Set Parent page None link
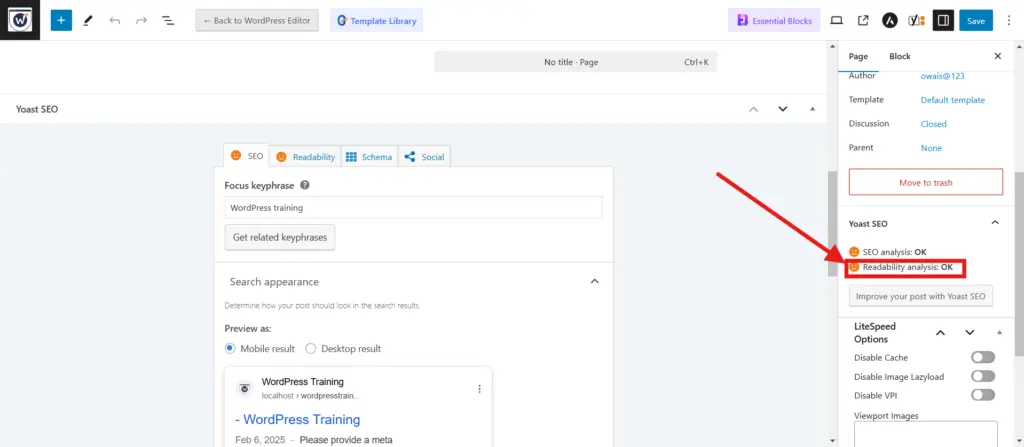 pos(931,148)
